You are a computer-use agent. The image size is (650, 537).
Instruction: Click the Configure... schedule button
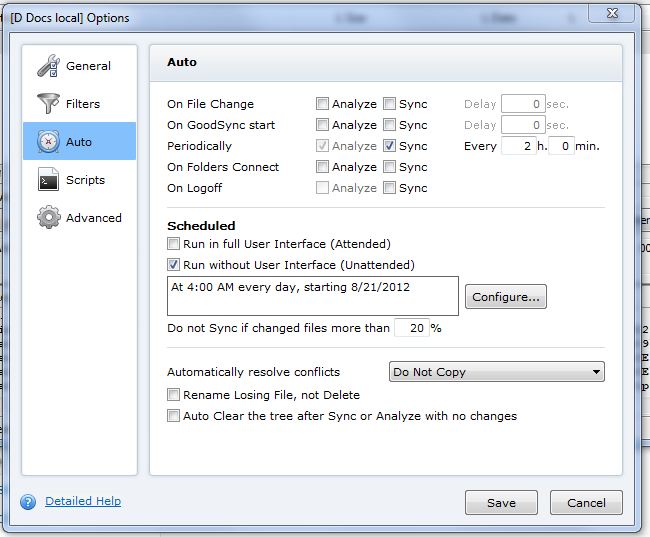(x=506, y=296)
